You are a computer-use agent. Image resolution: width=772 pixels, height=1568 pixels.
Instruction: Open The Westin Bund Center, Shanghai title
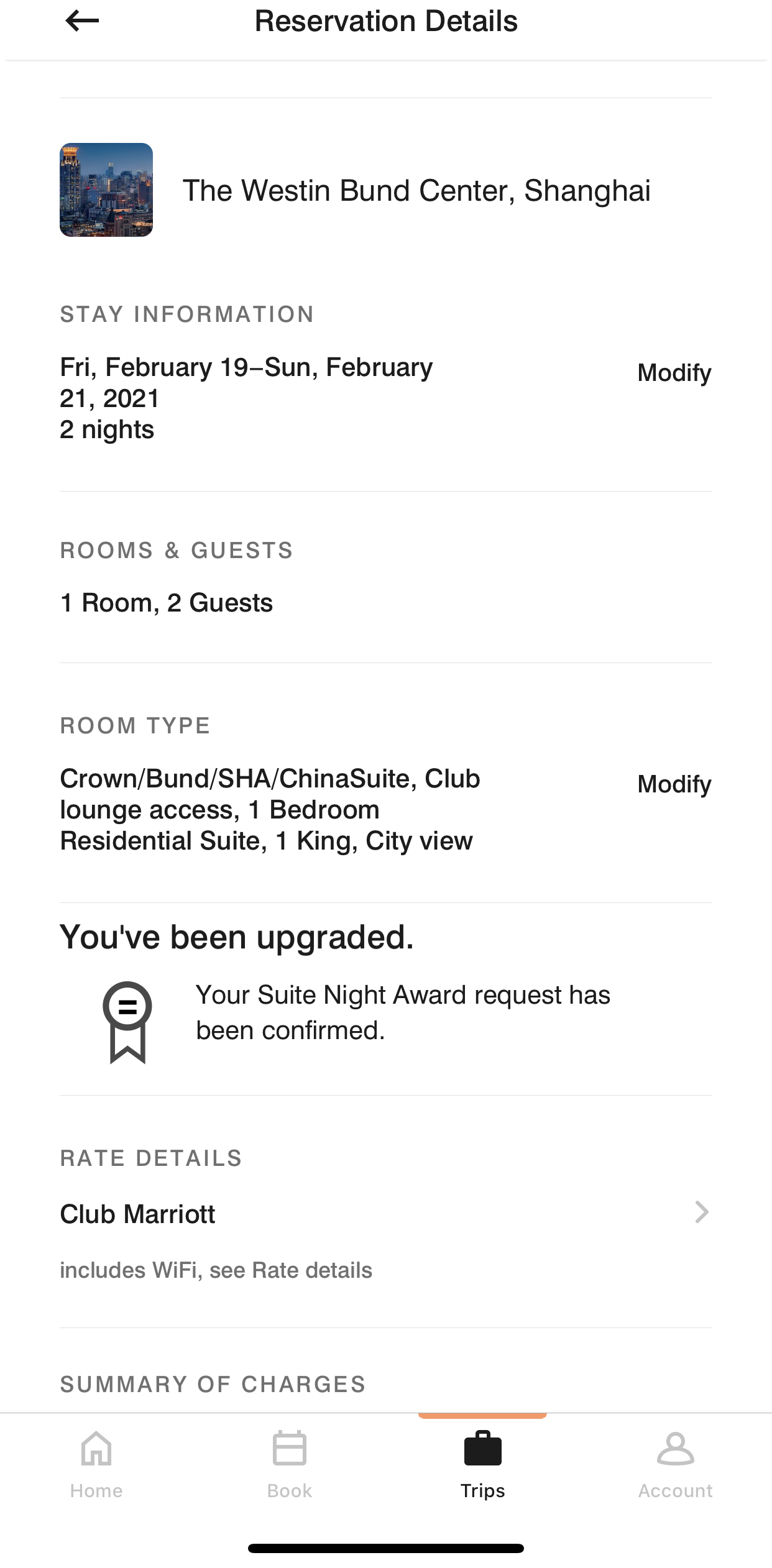[x=416, y=190]
